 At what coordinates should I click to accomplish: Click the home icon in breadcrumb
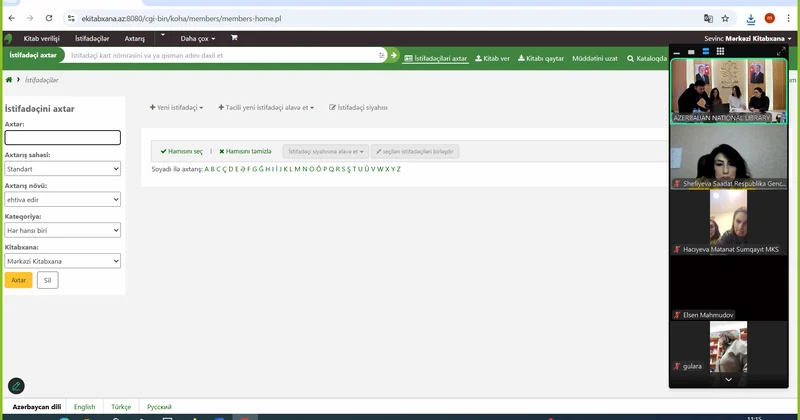(x=9, y=79)
